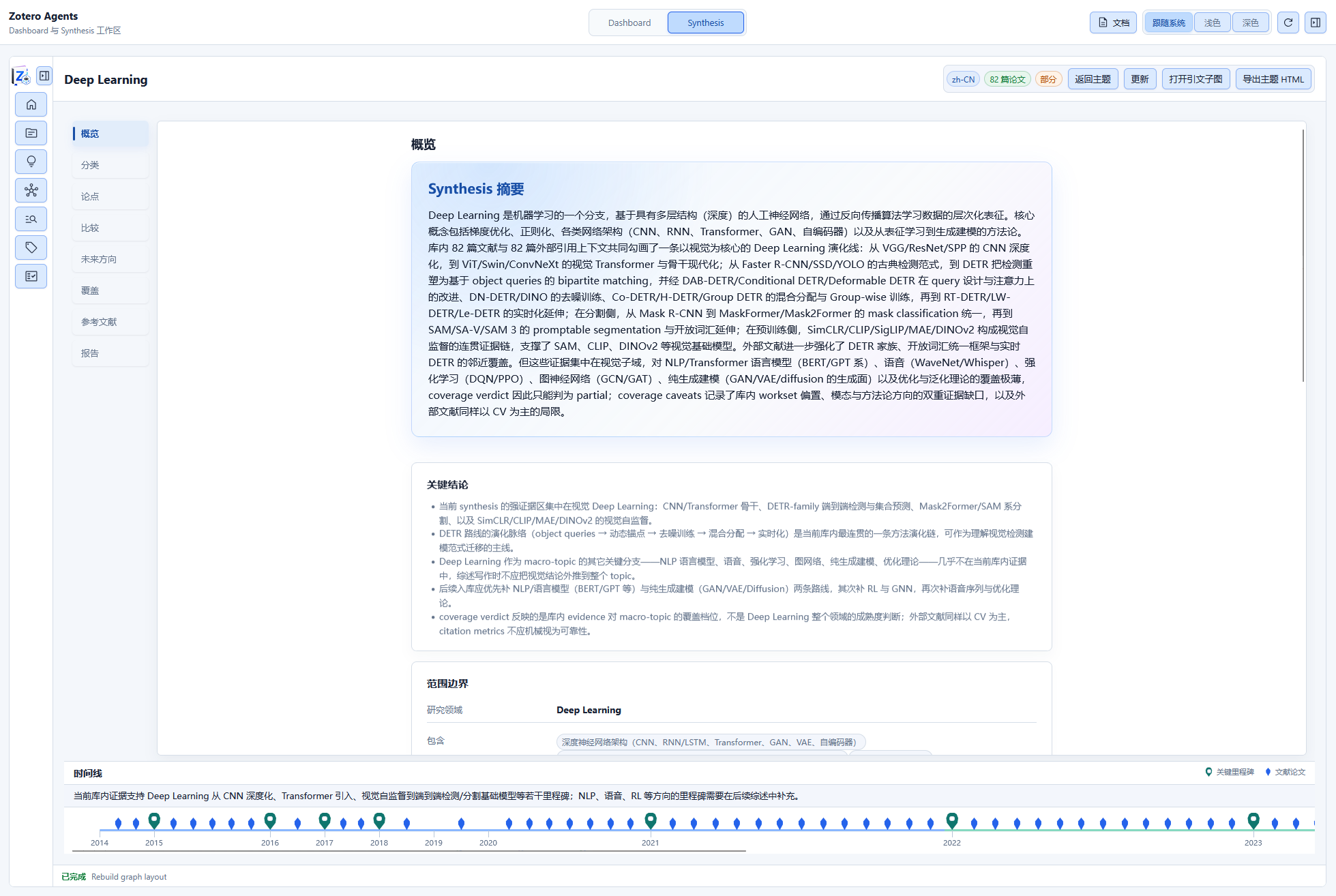Click the zh-CN language badge
The height and width of the screenshot is (896, 1336).
point(963,79)
